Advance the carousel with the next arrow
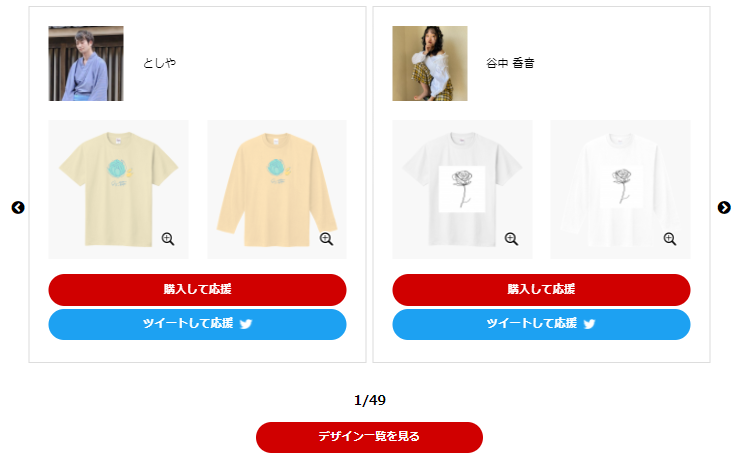This screenshot has width=739, height=461. [x=724, y=207]
